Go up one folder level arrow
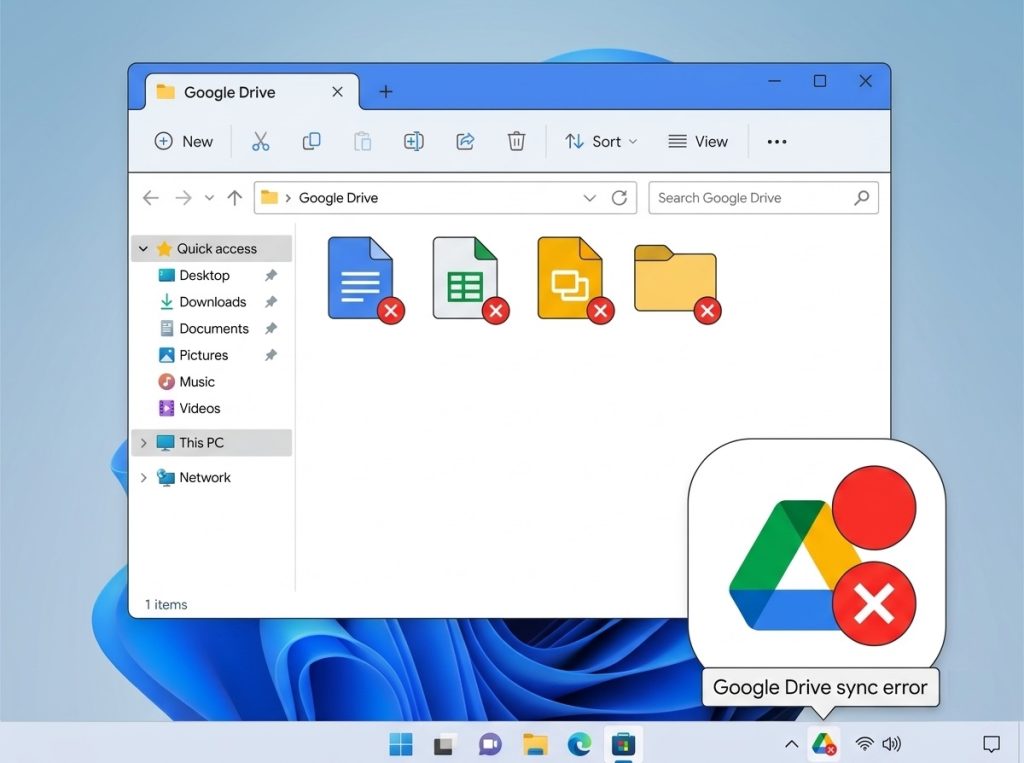The height and width of the screenshot is (763, 1024). [234, 198]
